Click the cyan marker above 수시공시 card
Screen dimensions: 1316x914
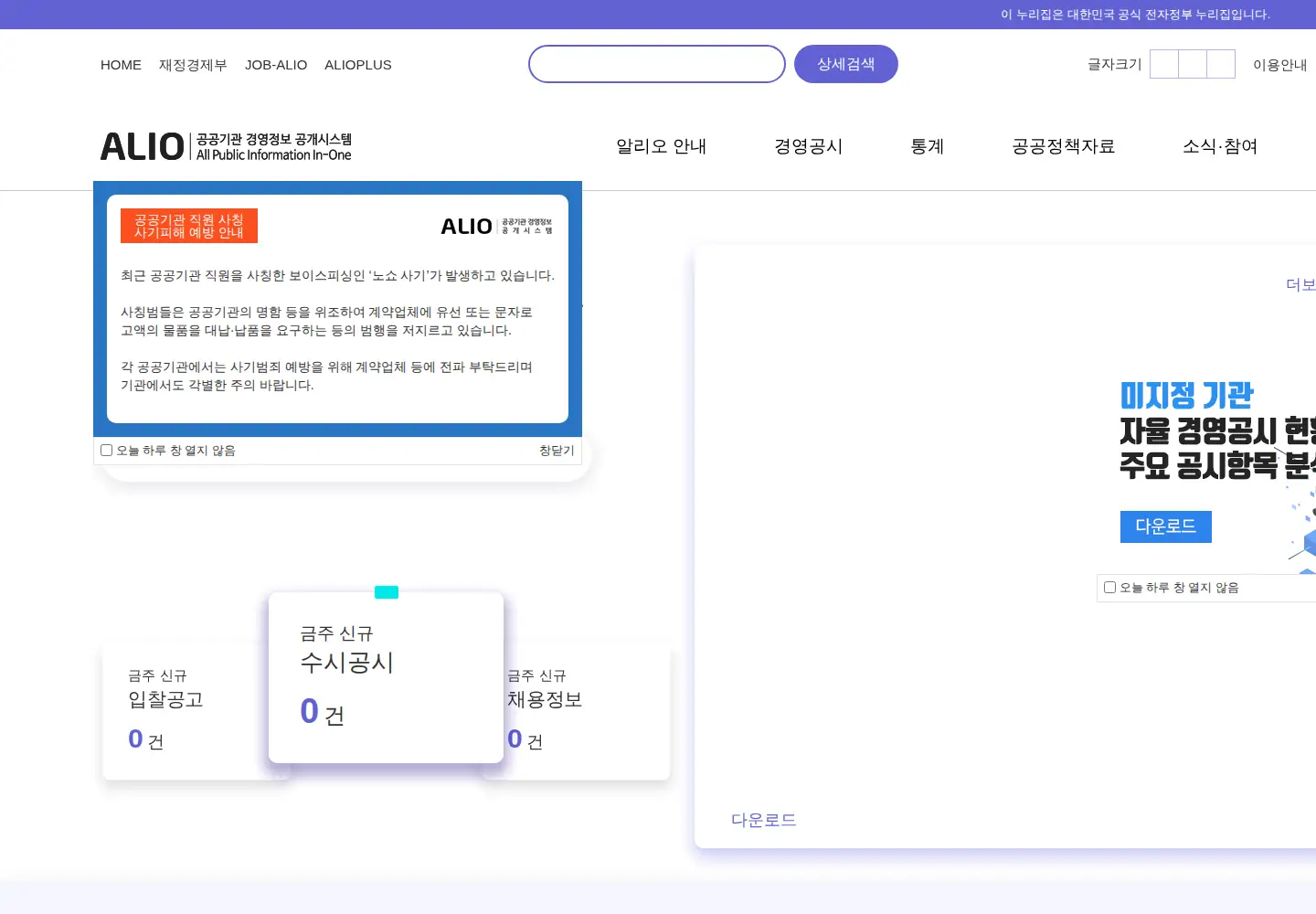387,592
